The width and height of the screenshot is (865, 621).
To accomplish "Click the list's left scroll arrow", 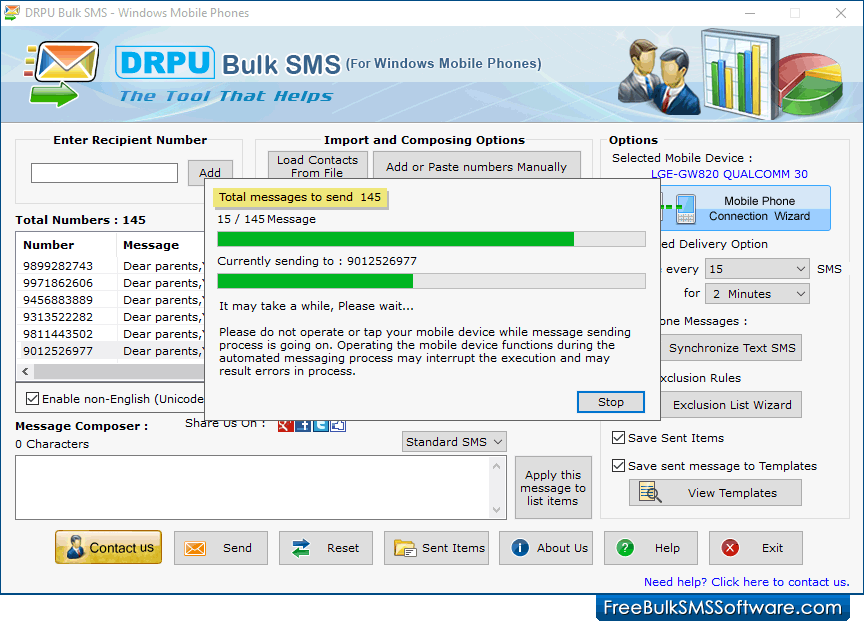I will pyautogui.click(x=25, y=371).
